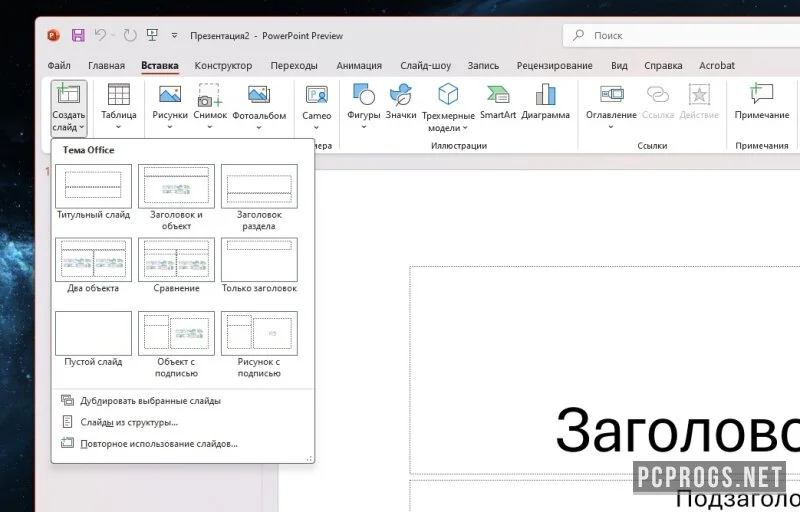Choose the Только заголовок layout
Image resolution: width=800 pixels, height=512 pixels.
259,260
